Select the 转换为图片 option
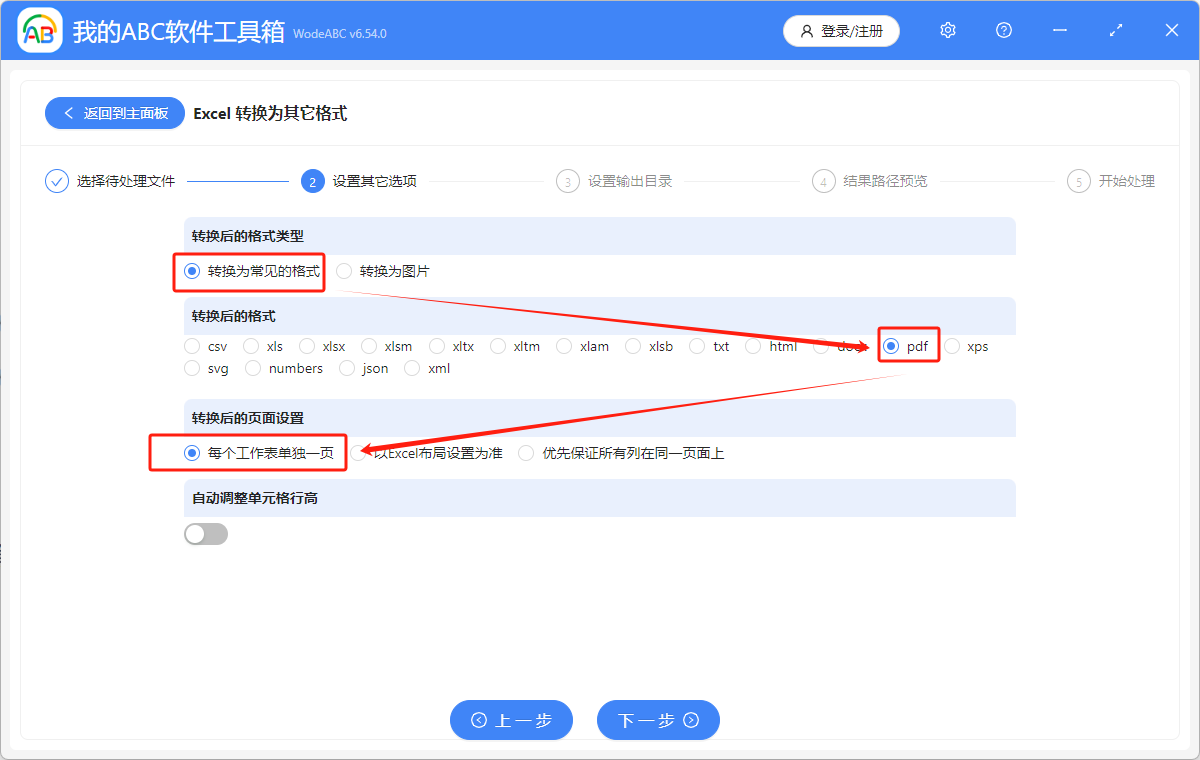 coord(344,270)
